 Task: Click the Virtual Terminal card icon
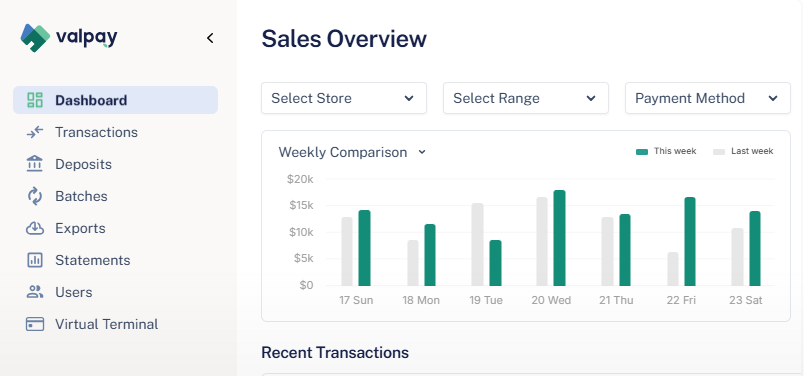[x=35, y=324]
